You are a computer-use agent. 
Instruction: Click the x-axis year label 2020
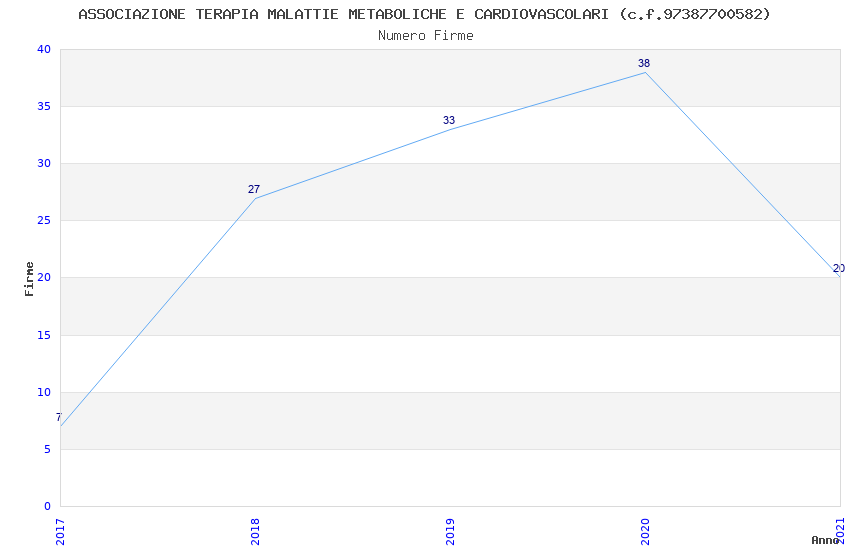[x=645, y=532]
